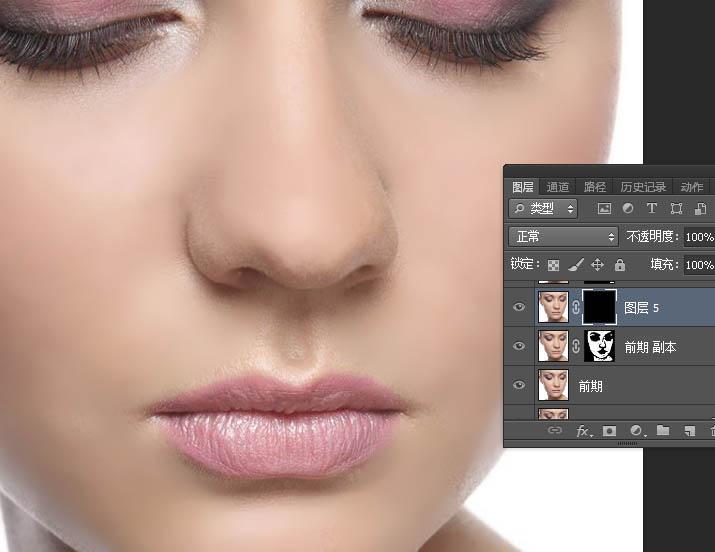This screenshot has width=715, height=552.
Task: Toggle lock image pixels brush icon
Action: coord(576,264)
